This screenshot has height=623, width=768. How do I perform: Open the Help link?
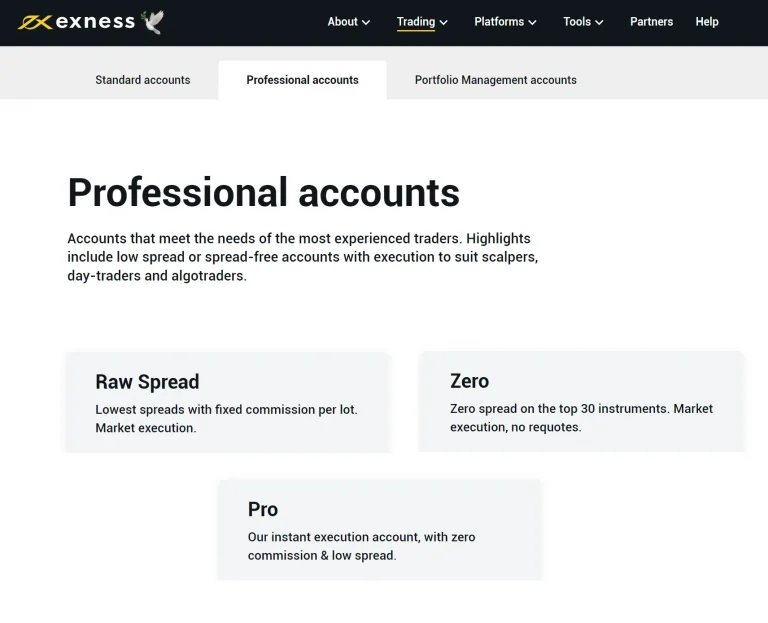click(707, 22)
